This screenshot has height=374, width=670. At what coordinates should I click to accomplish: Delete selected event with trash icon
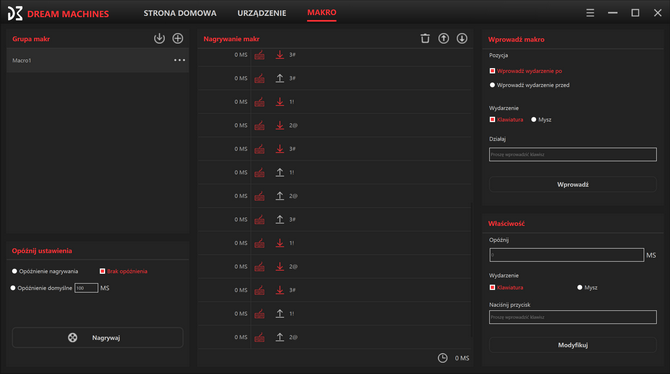pyautogui.click(x=425, y=38)
